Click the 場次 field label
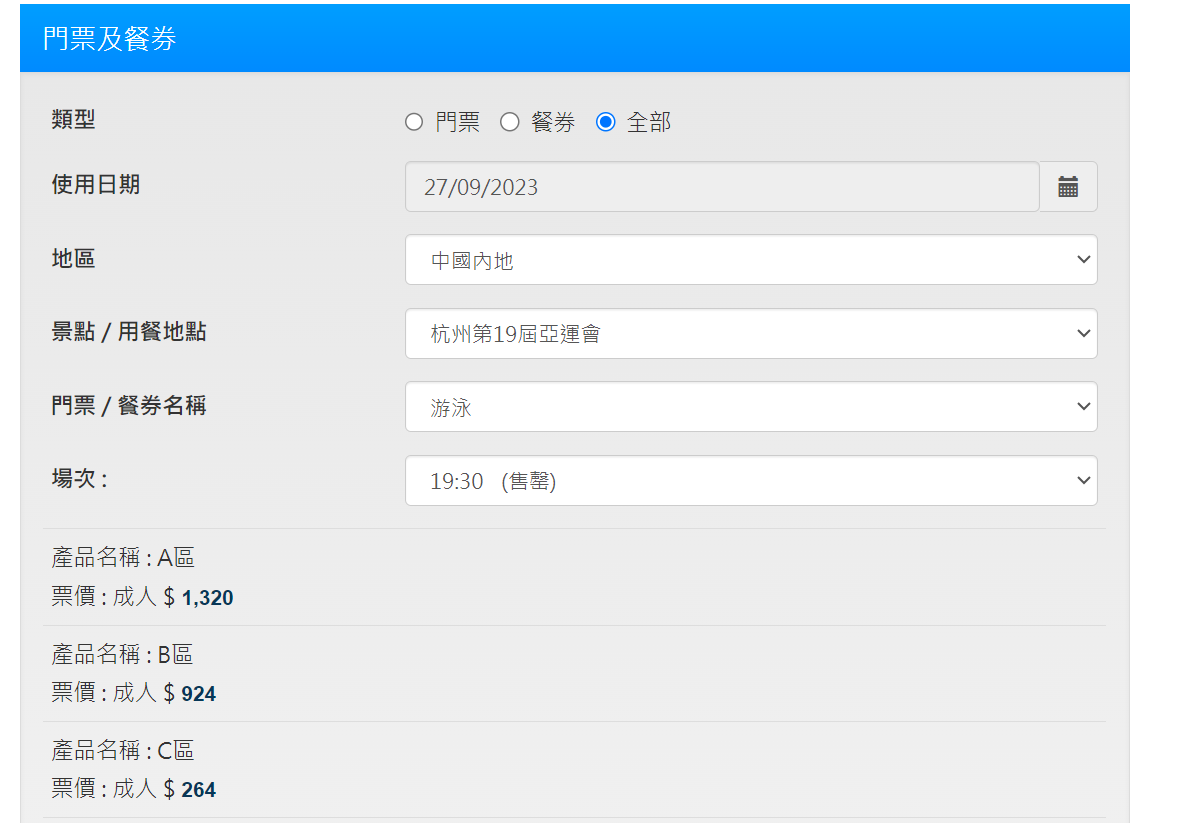1198x823 pixels. click(79, 479)
